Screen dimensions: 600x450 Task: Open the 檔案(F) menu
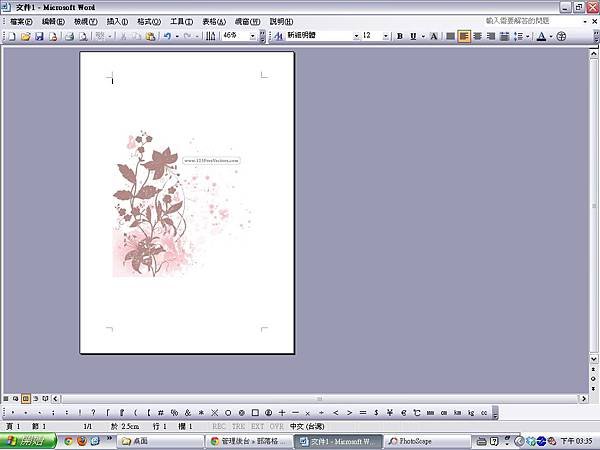(x=21, y=22)
